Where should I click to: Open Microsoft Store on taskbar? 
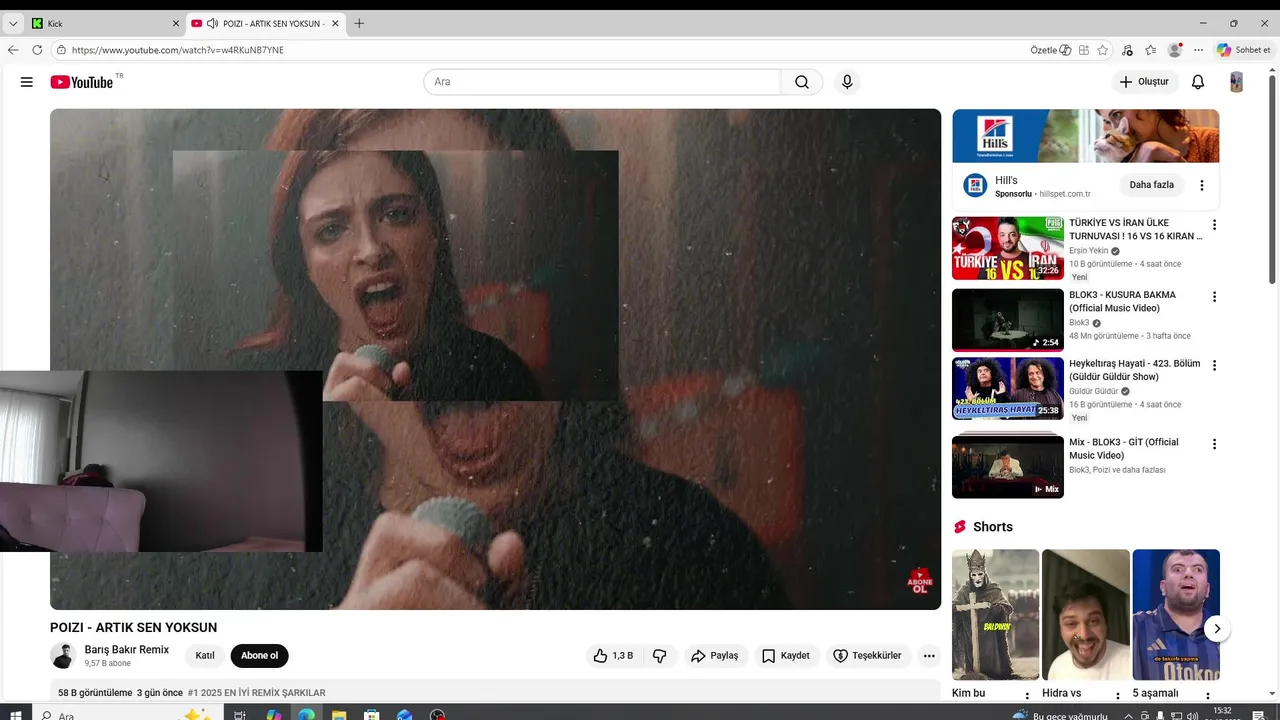(372, 715)
